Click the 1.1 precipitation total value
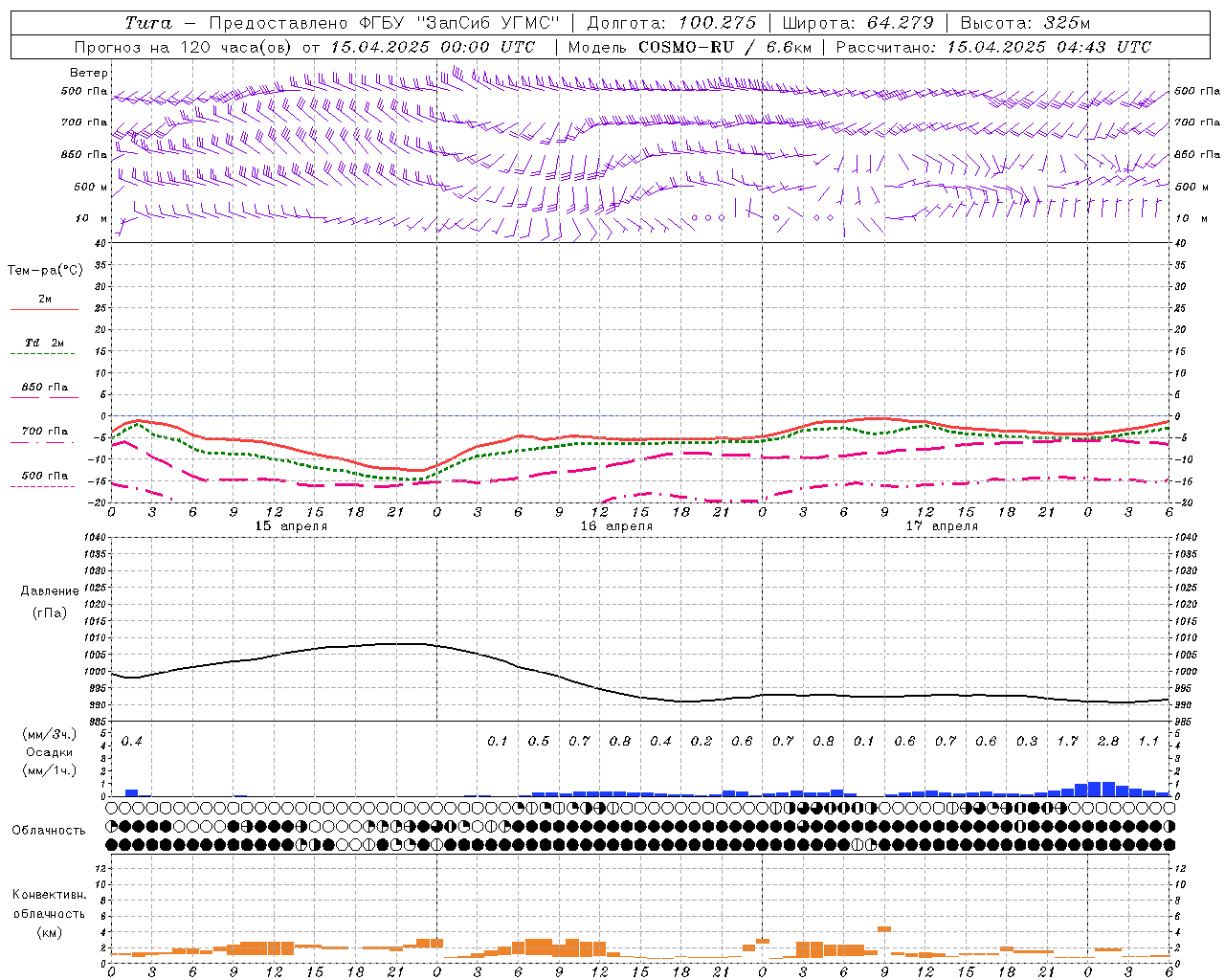Screen dimensions: 1225x980 pyautogui.click(x=1148, y=742)
